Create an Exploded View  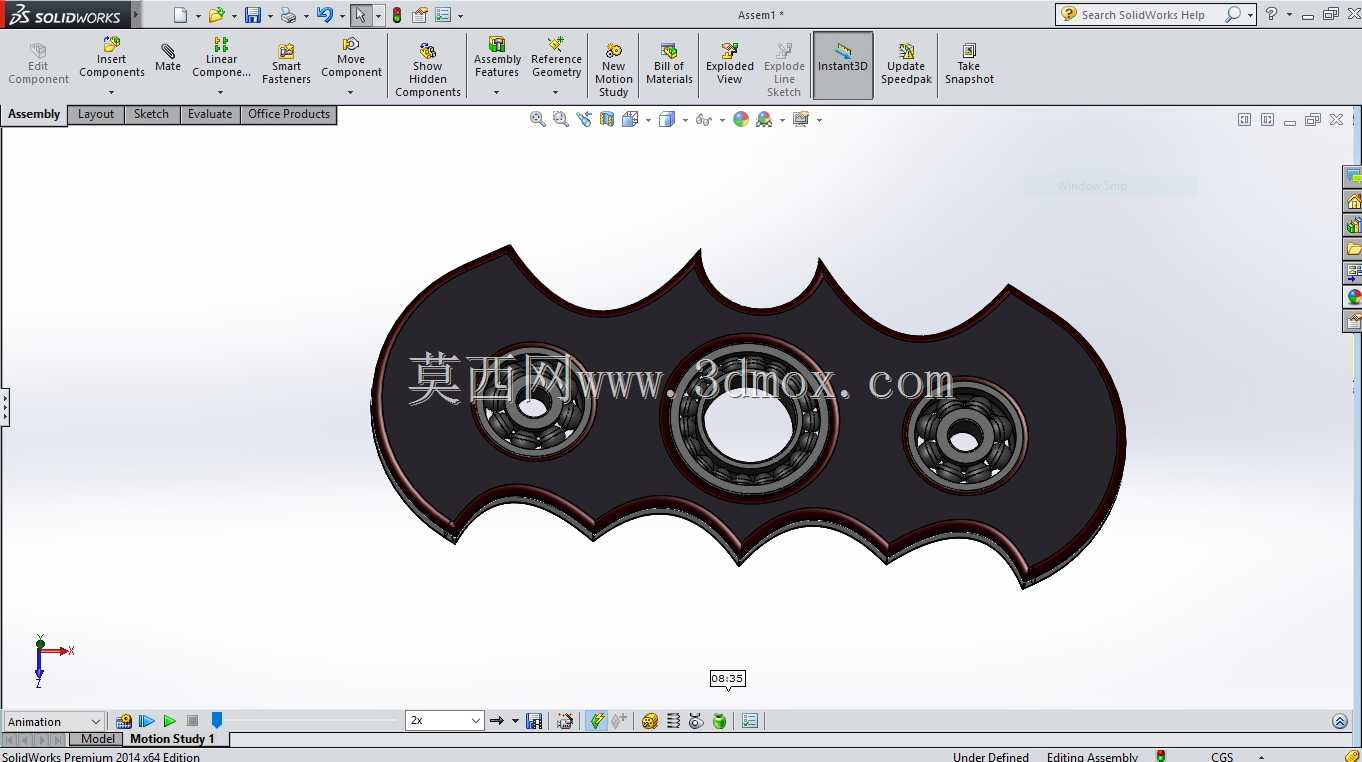(730, 64)
